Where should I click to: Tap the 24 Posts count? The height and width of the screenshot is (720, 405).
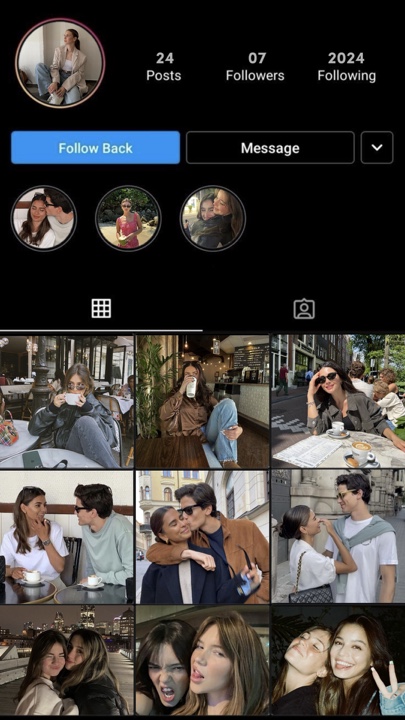point(164,67)
